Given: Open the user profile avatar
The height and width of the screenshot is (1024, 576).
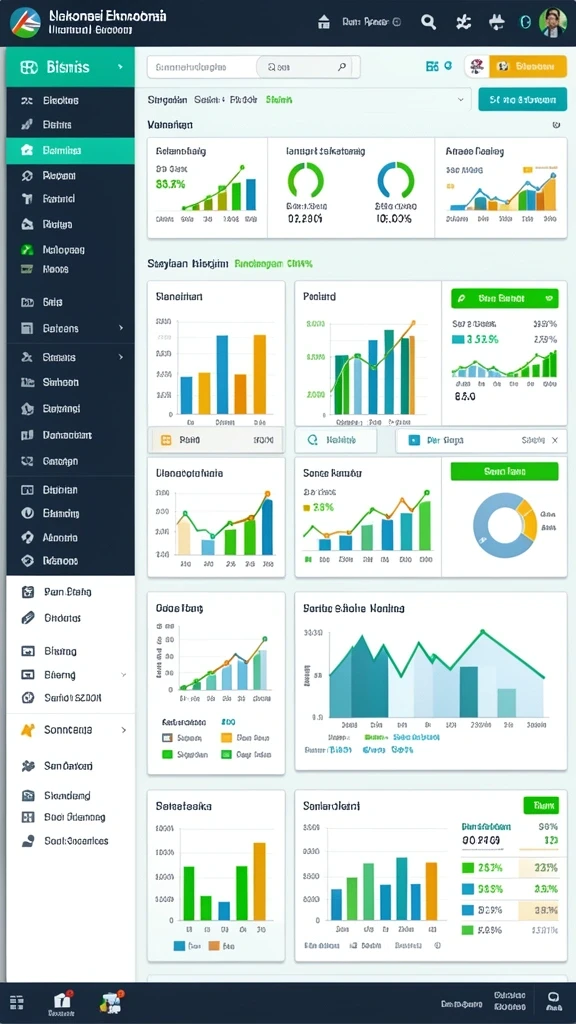Looking at the screenshot, I should (x=552, y=22).
